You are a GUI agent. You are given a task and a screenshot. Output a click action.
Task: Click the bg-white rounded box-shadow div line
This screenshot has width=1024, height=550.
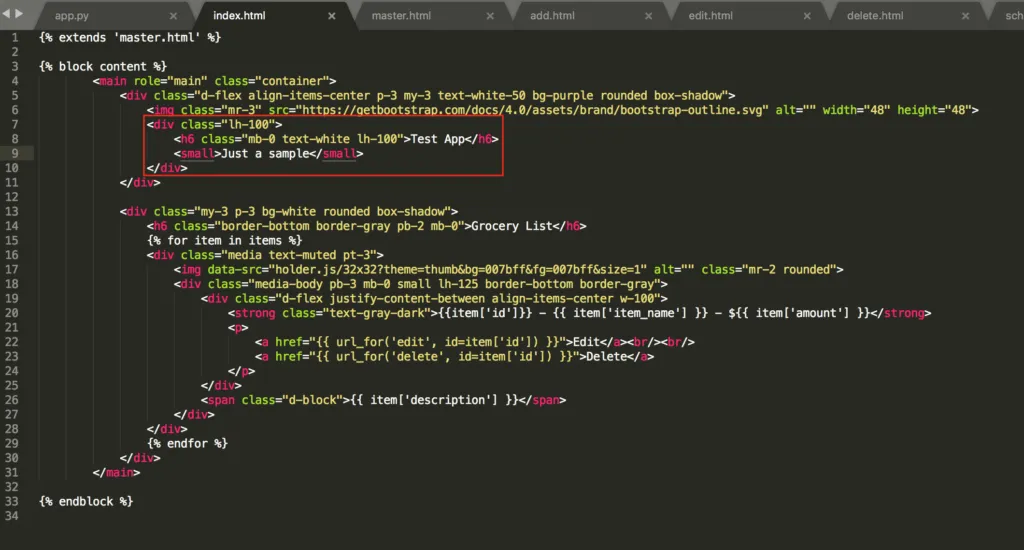tap(289, 212)
